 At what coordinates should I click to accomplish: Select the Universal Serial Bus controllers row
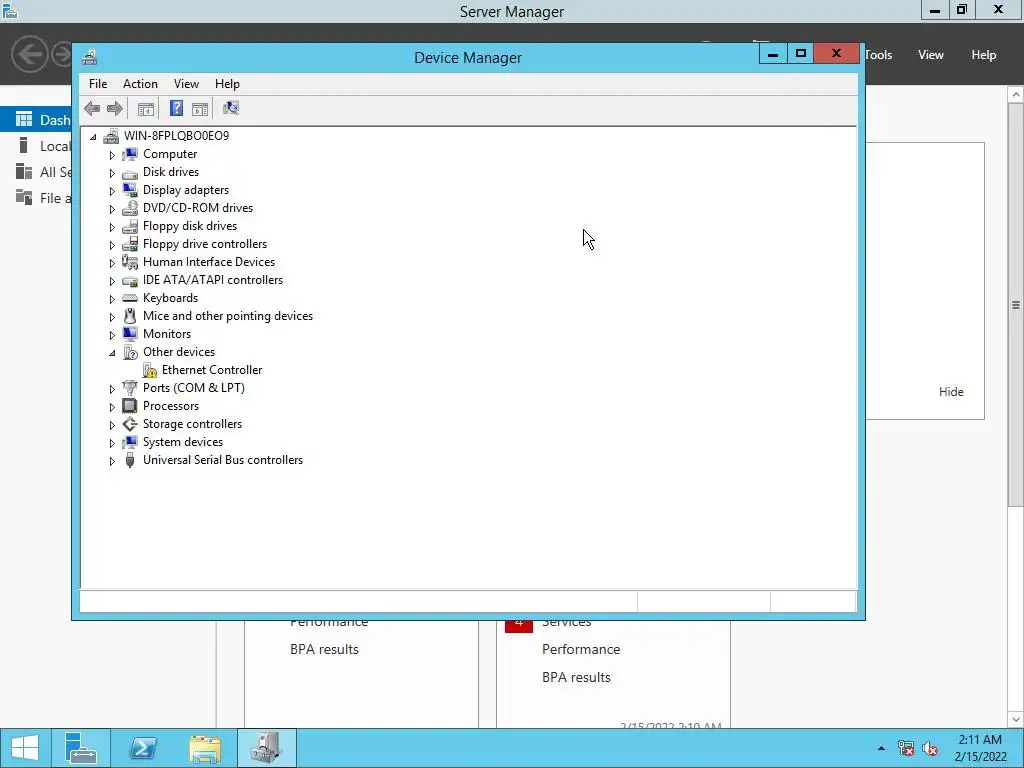(x=223, y=460)
